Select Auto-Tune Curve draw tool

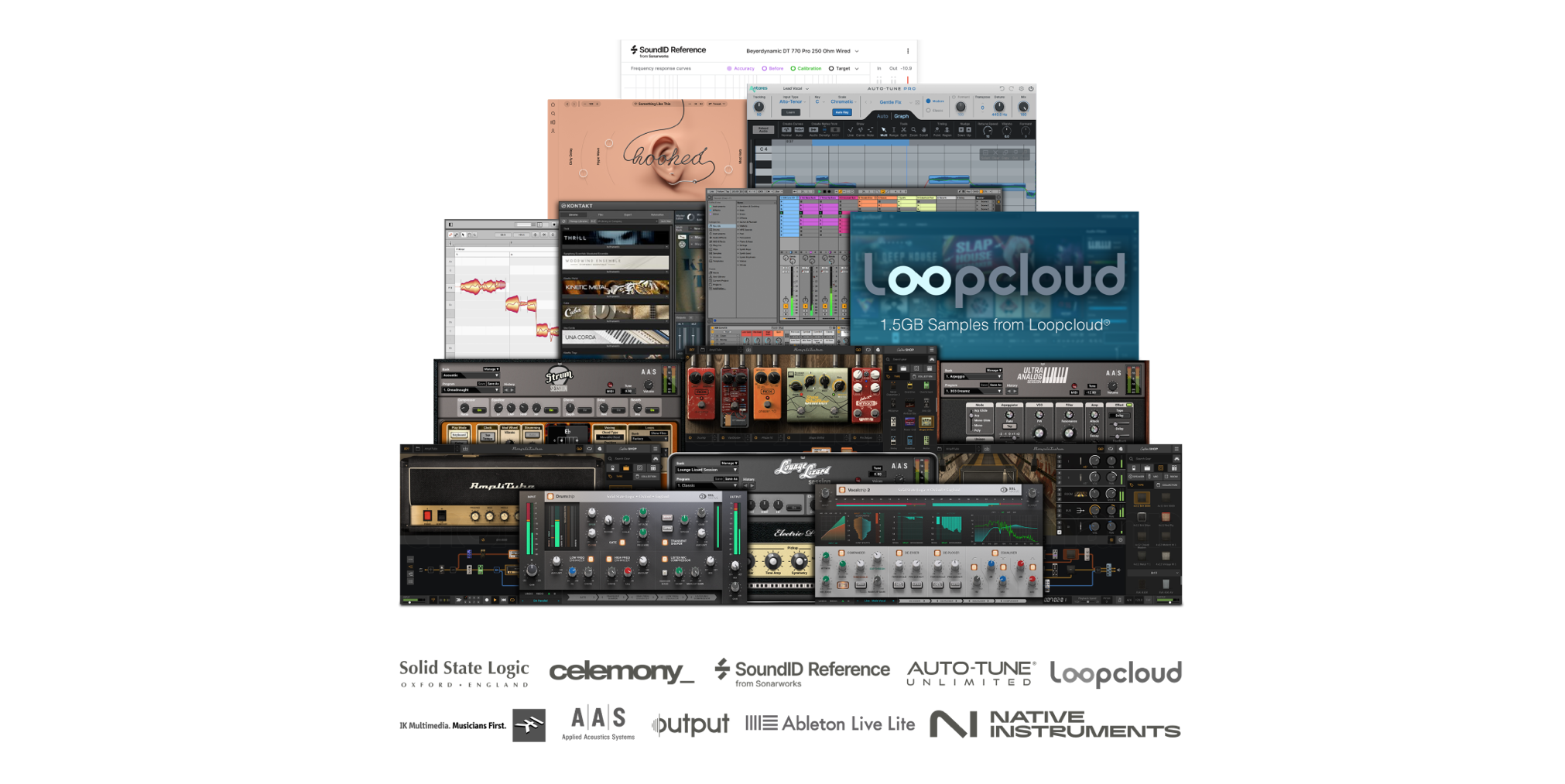pyautogui.click(x=860, y=130)
